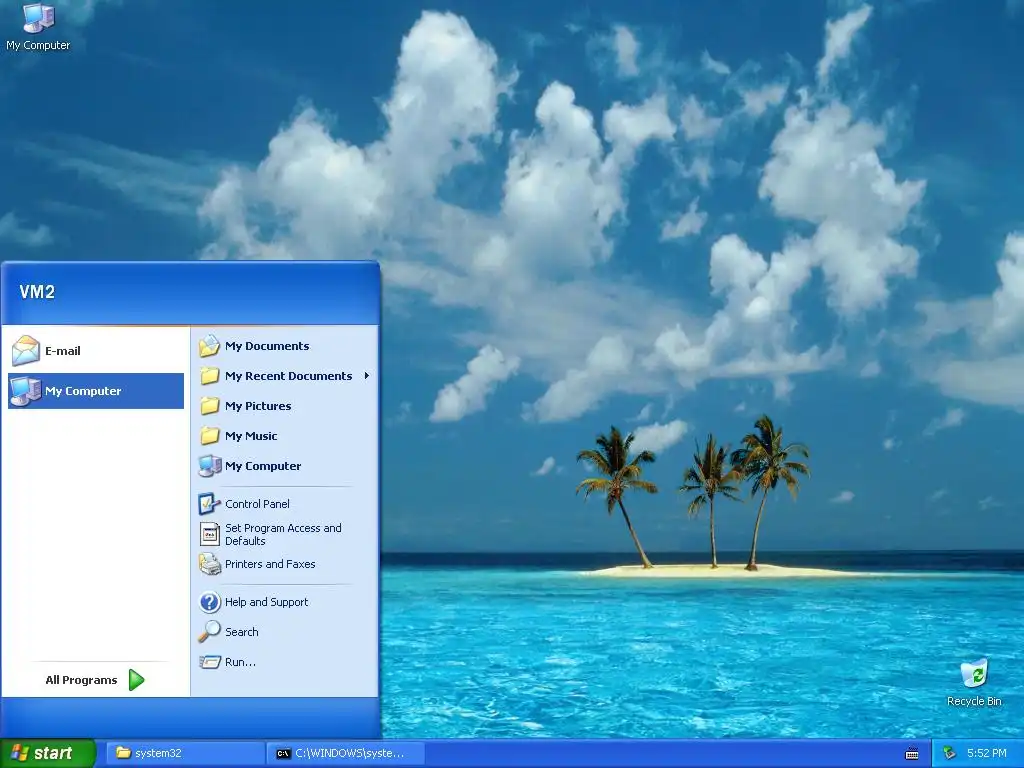1024x768 pixels.
Task: Open the Run... dialog
Action: point(240,662)
